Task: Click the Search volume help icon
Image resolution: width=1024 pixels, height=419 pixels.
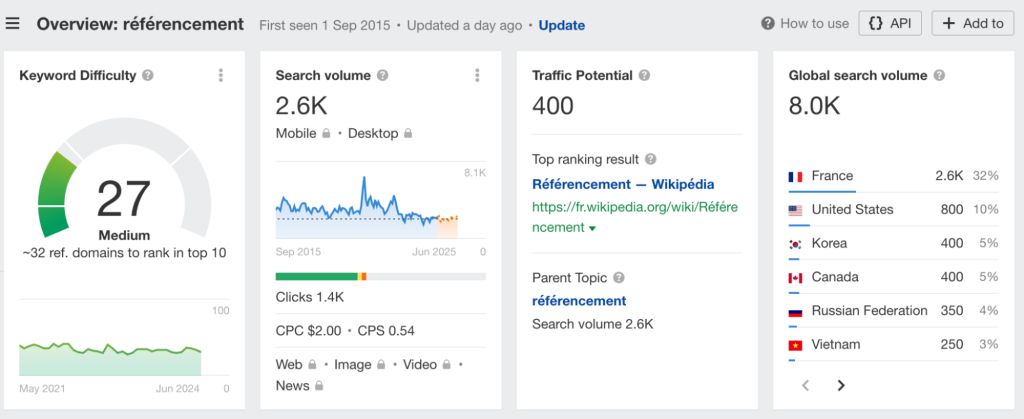Action: [382, 75]
